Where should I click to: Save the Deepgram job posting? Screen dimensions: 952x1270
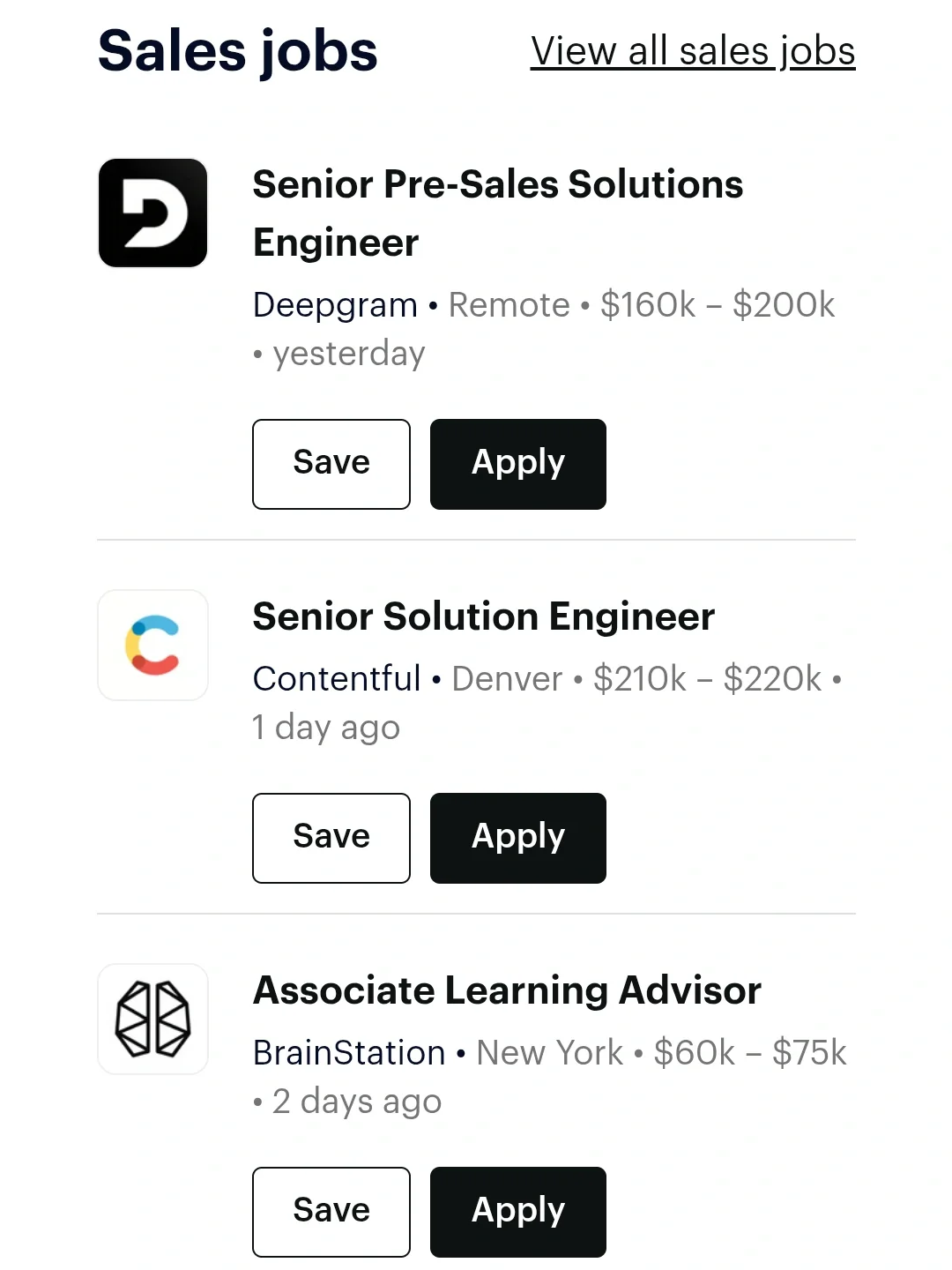click(331, 464)
